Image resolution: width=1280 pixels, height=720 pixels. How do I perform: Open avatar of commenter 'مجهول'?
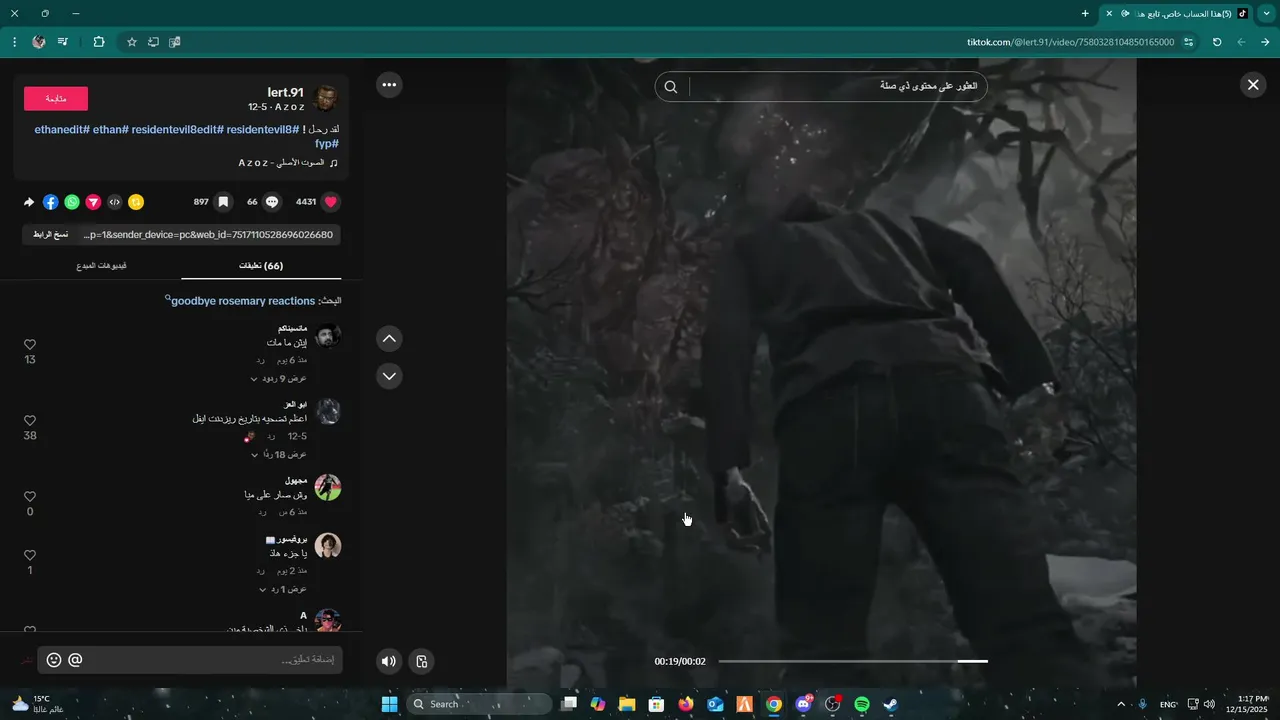pos(328,488)
